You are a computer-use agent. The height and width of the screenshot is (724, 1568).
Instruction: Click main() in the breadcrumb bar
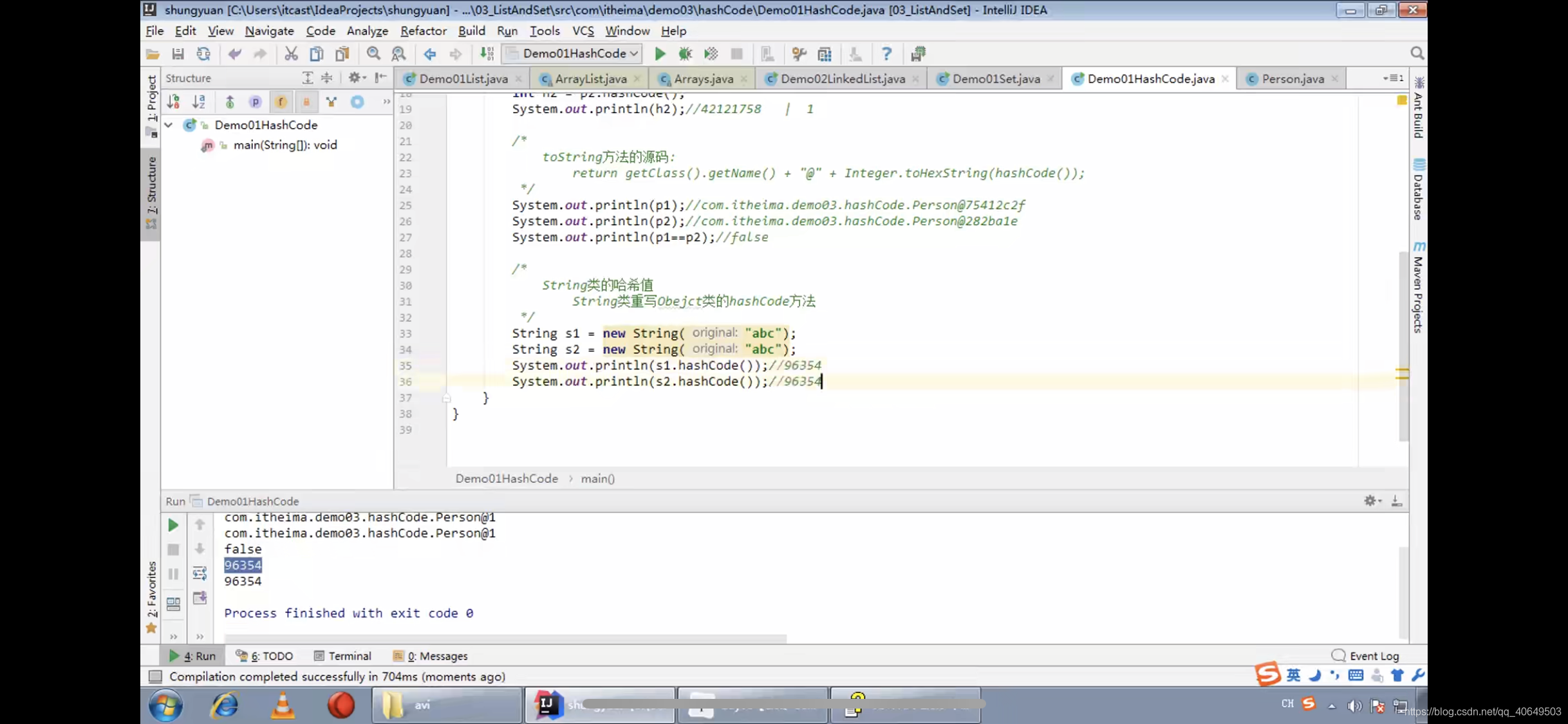(598, 478)
